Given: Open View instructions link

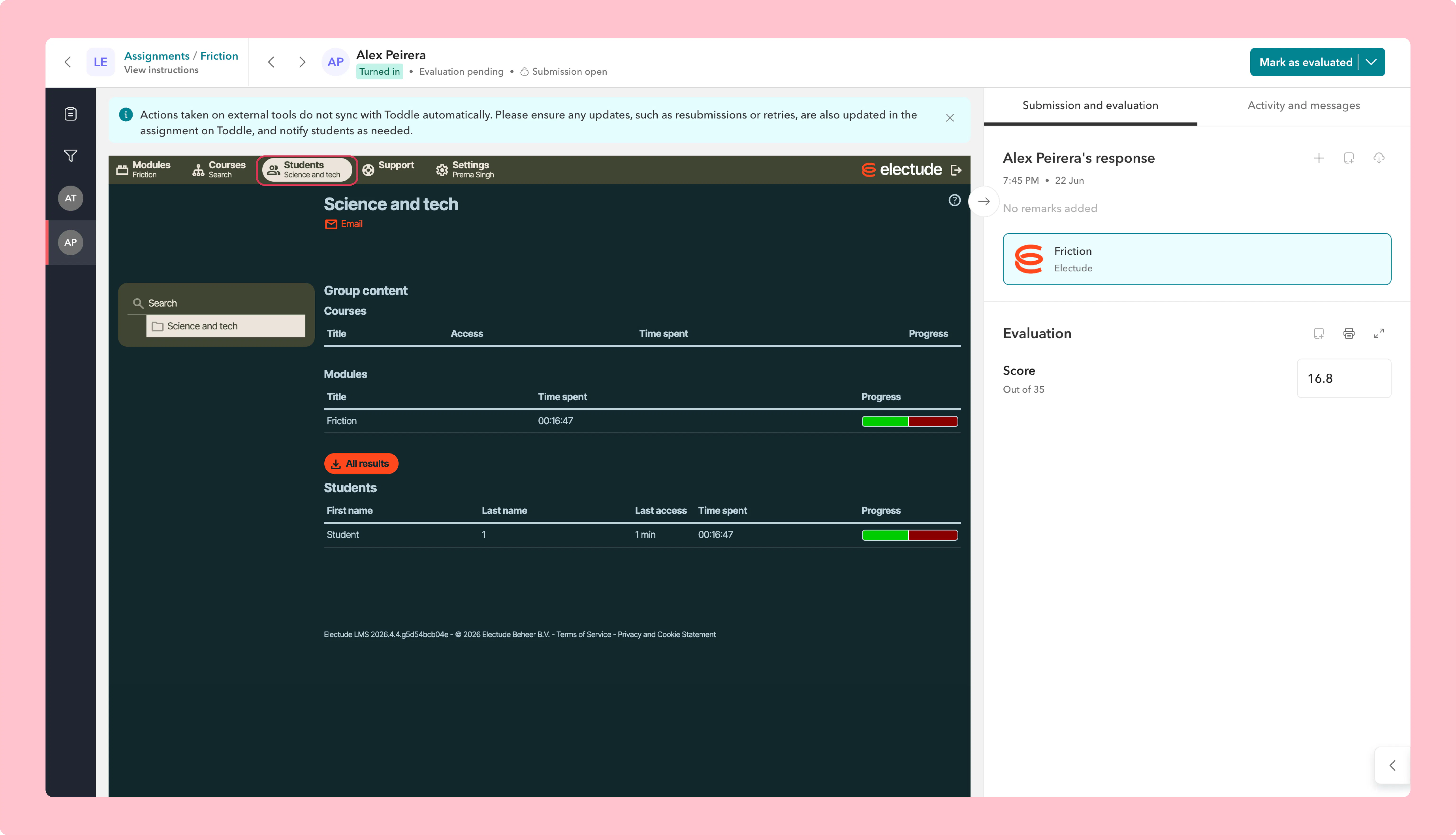Looking at the screenshot, I should (161, 70).
